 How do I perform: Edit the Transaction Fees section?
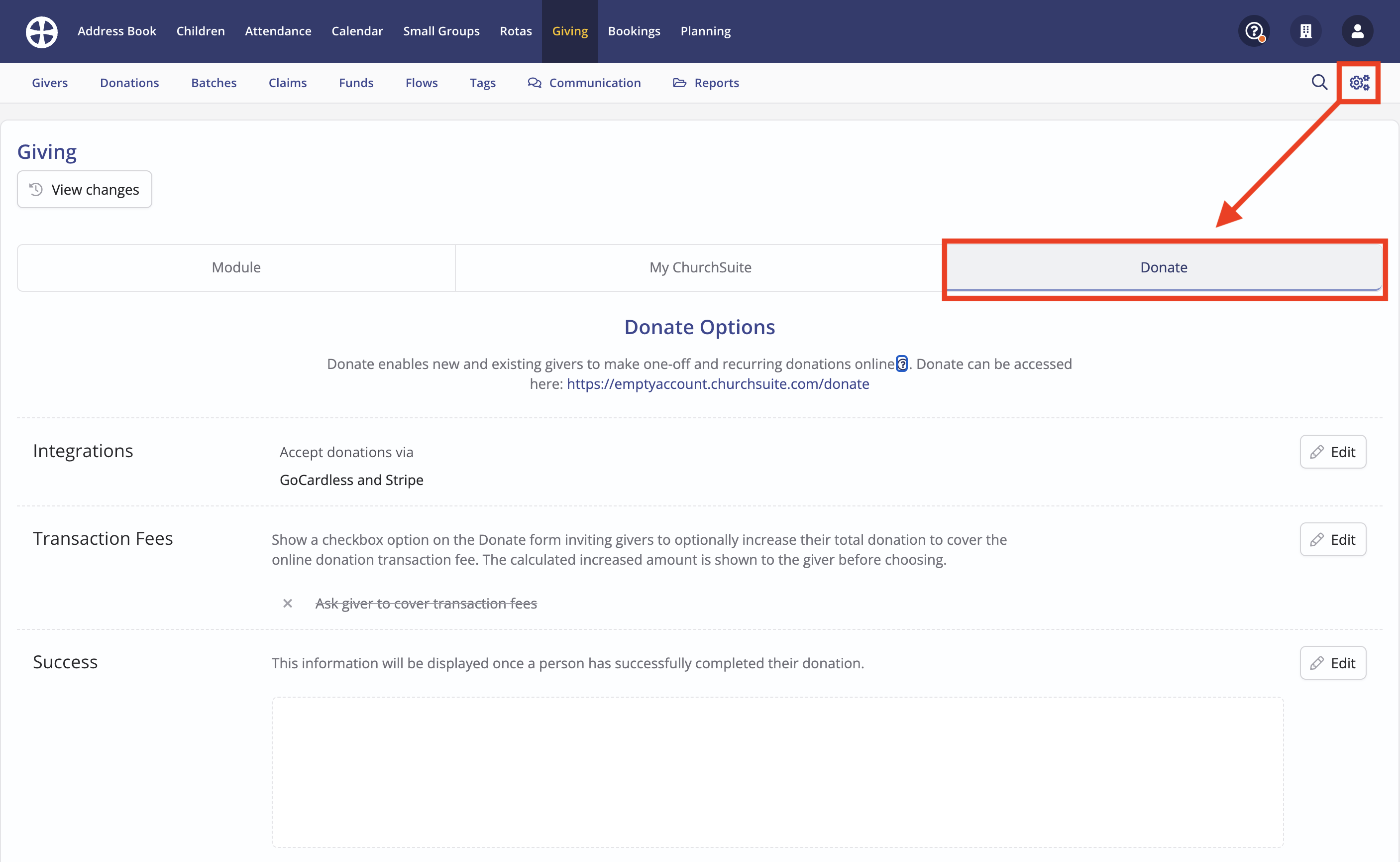click(1332, 539)
